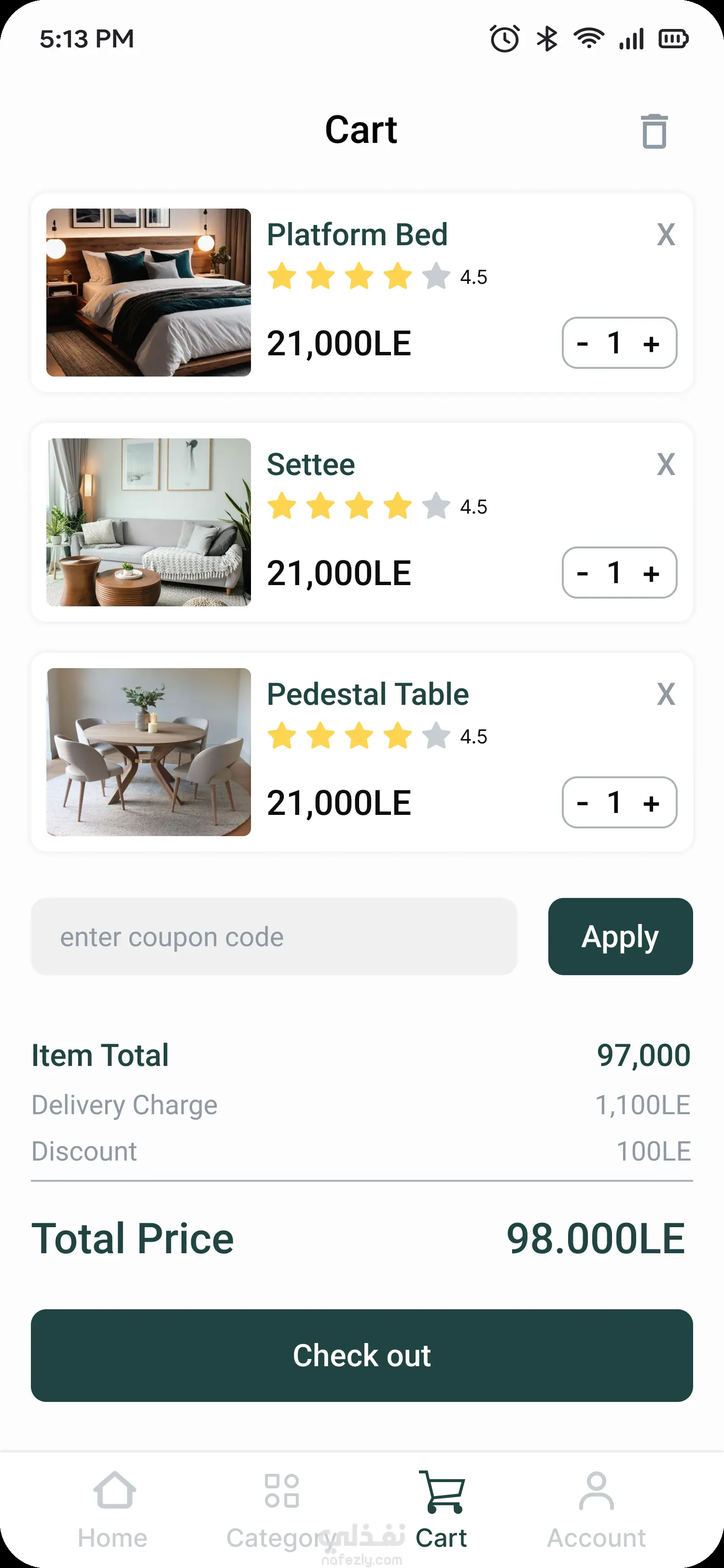The height and width of the screenshot is (1568, 724).
Task: Increase Settee quantity with plus
Action: coord(651,574)
